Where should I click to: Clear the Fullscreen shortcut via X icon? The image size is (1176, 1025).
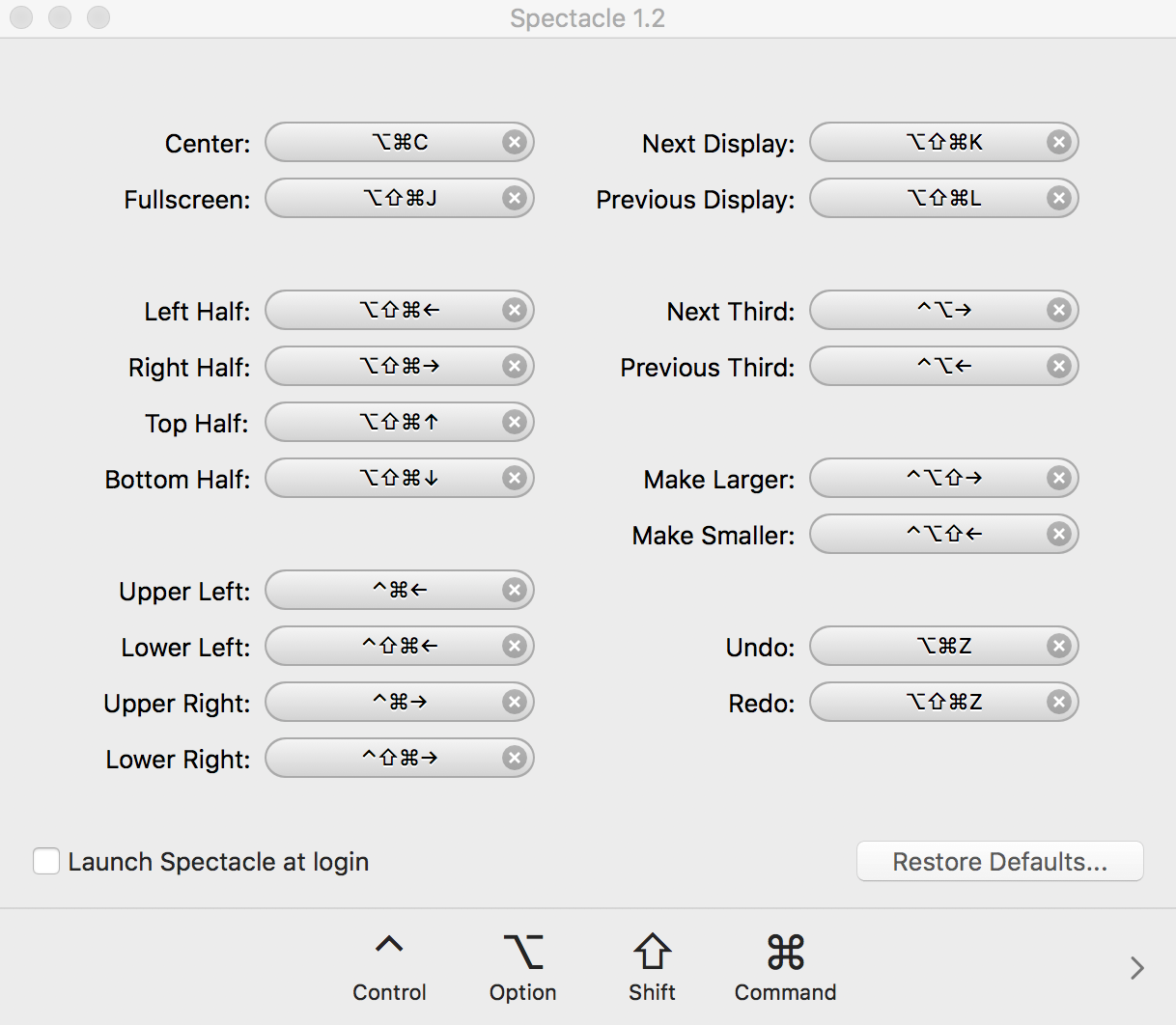[x=515, y=199]
